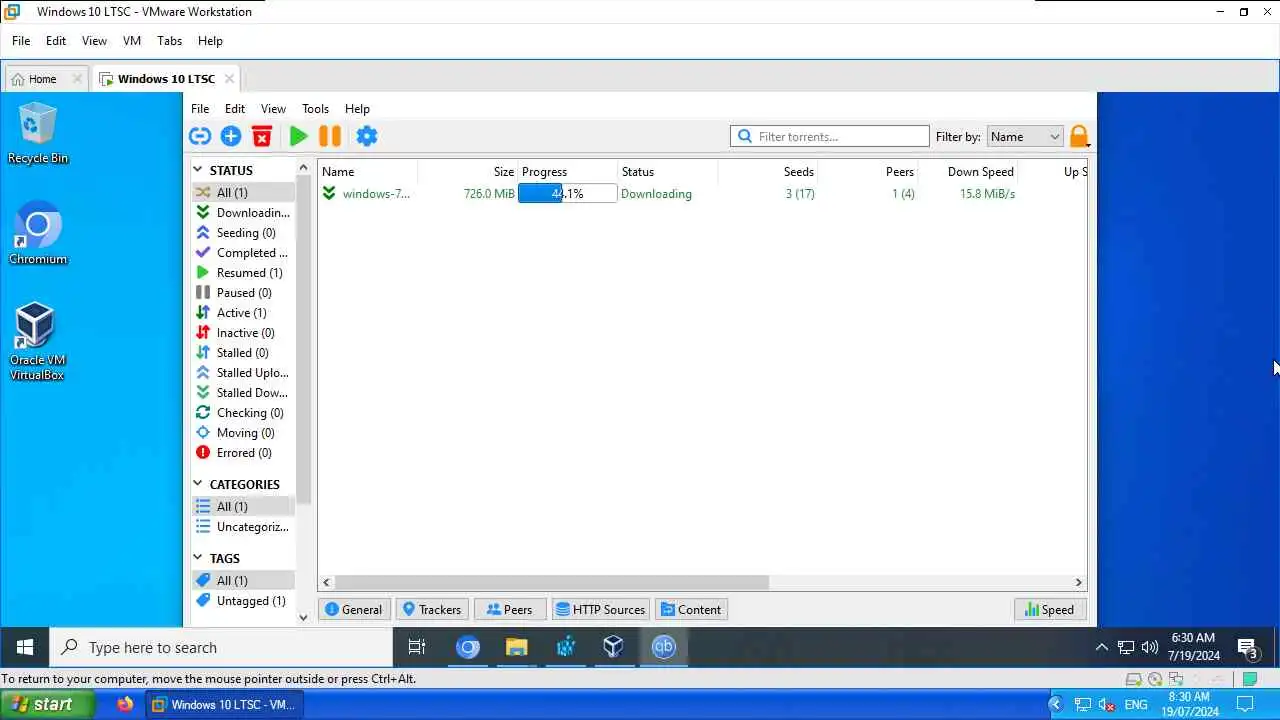Select Active (1) status filter

click(243, 312)
